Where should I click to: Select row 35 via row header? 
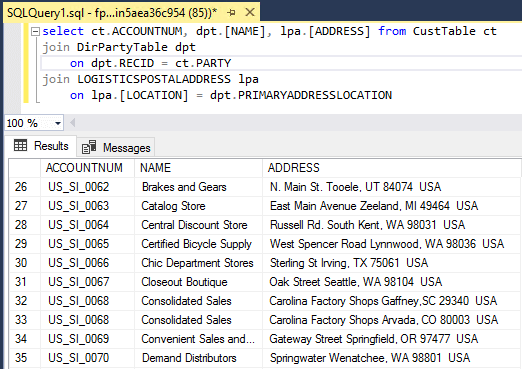(24, 358)
